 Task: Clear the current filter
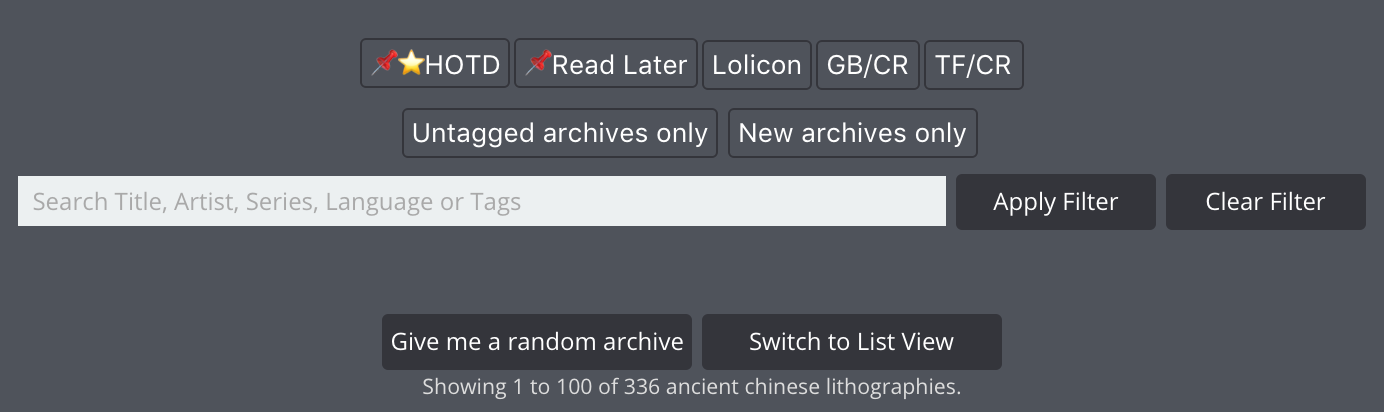1266,202
